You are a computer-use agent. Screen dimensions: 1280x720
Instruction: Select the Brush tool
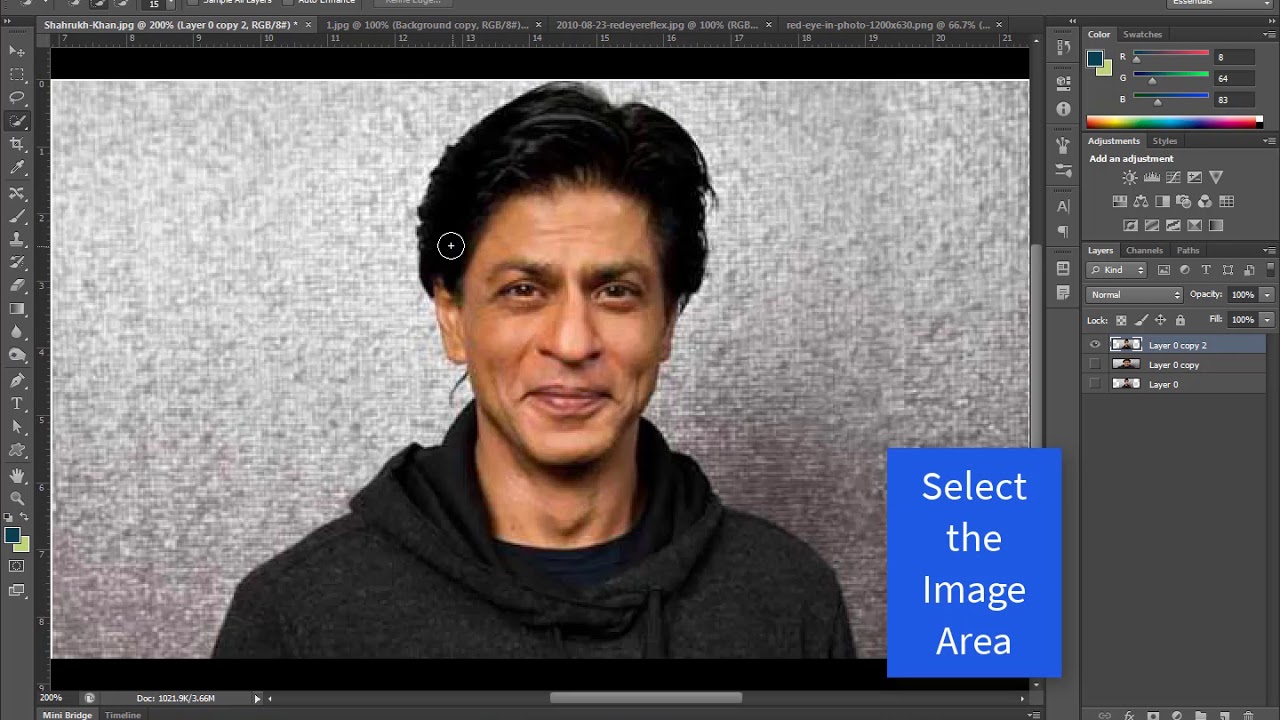coord(17,217)
